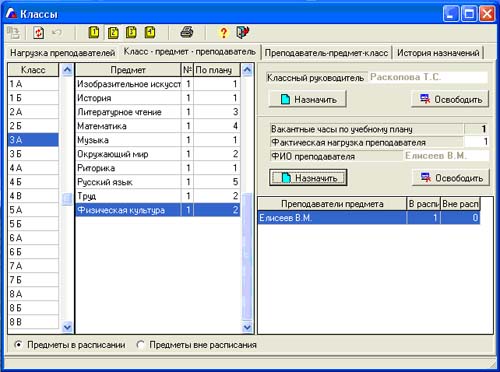
Task: Click the Классный руководитель field Раскопова Т.С.
Action: (x=428, y=77)
